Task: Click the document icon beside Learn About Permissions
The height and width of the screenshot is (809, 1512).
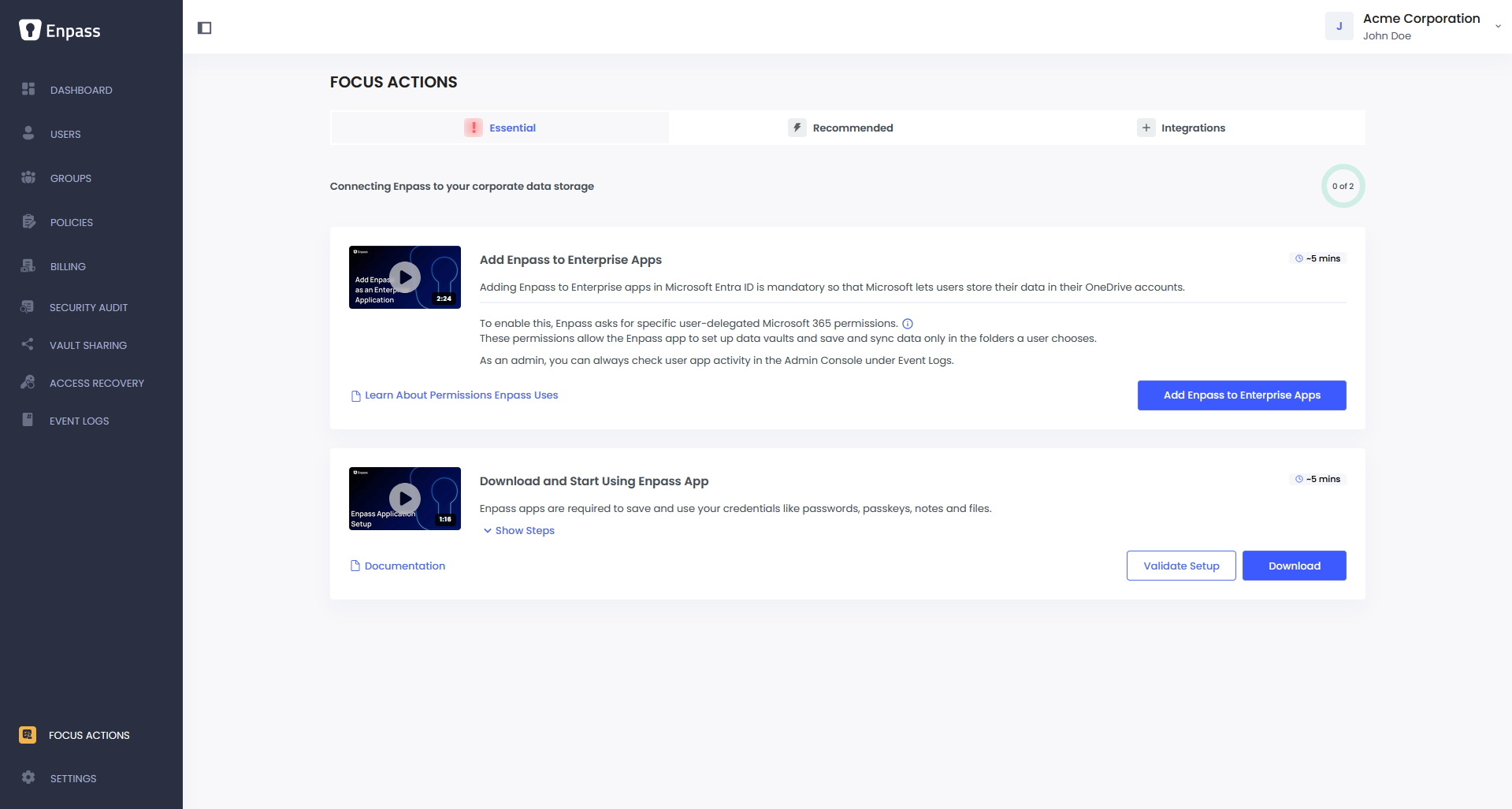Action: (356, 396)
